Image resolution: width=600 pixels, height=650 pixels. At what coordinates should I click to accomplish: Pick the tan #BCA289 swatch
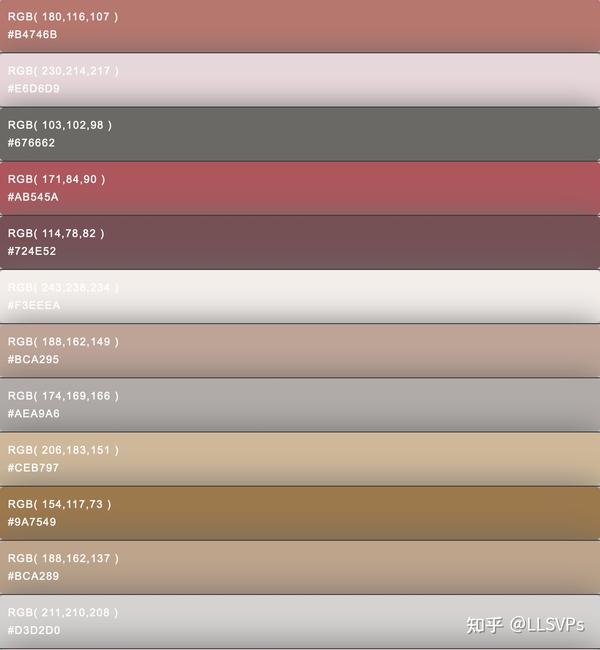coord(300,567)
